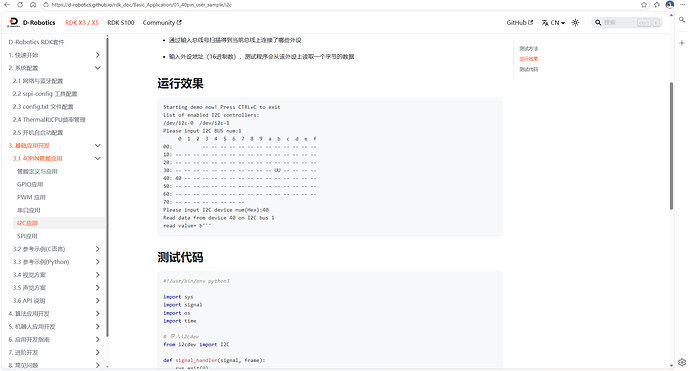This screenshot has width=690, height=371.
Task: Toggle light/dark theme sun icon
Action: [575, 22]
